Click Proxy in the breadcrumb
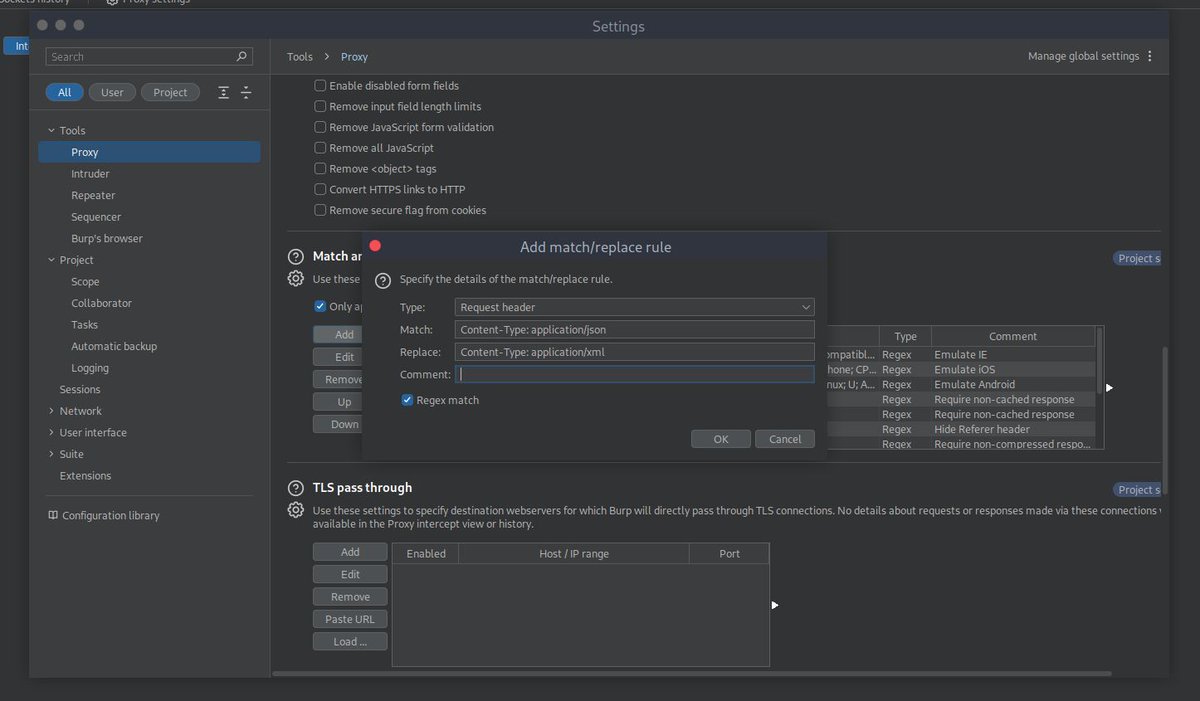1200x701 pixels. click(354, 57)
